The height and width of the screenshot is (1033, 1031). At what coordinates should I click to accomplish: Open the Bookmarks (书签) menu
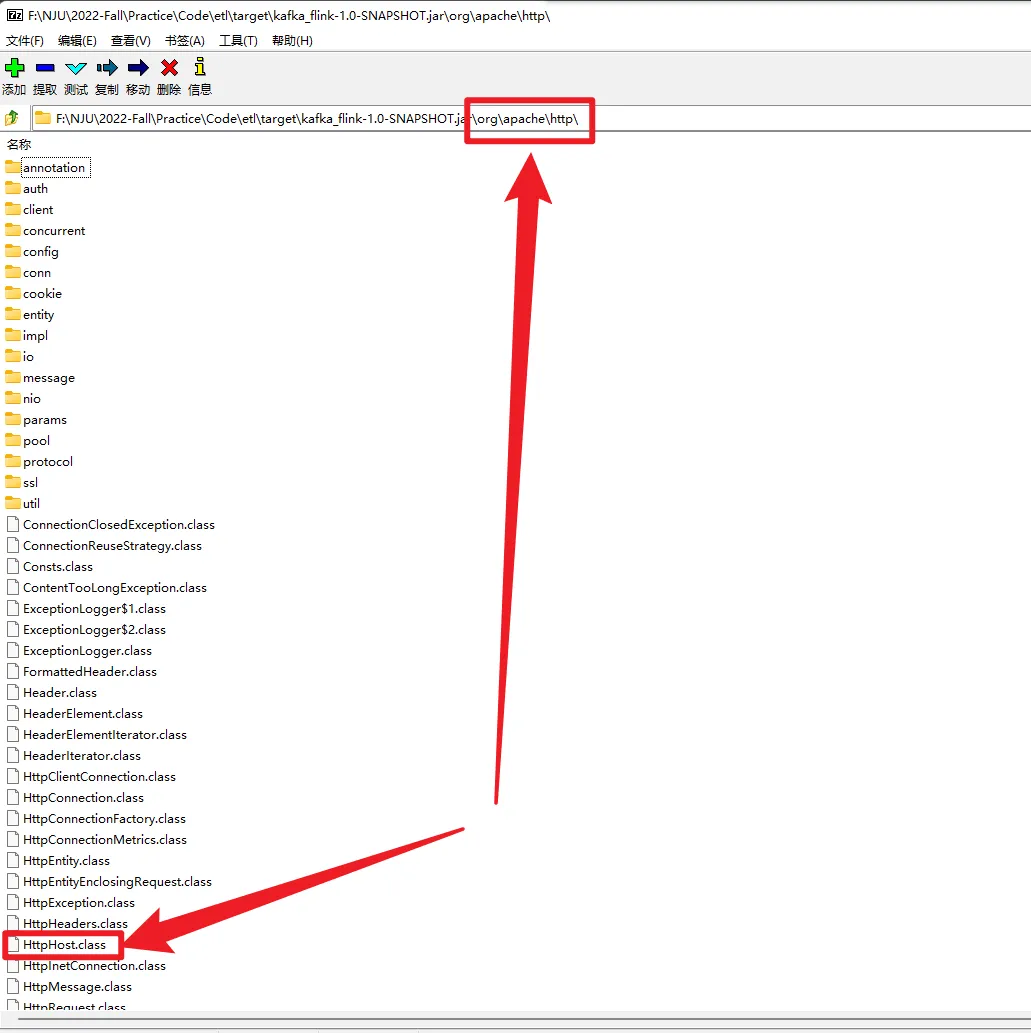[184, 41]
